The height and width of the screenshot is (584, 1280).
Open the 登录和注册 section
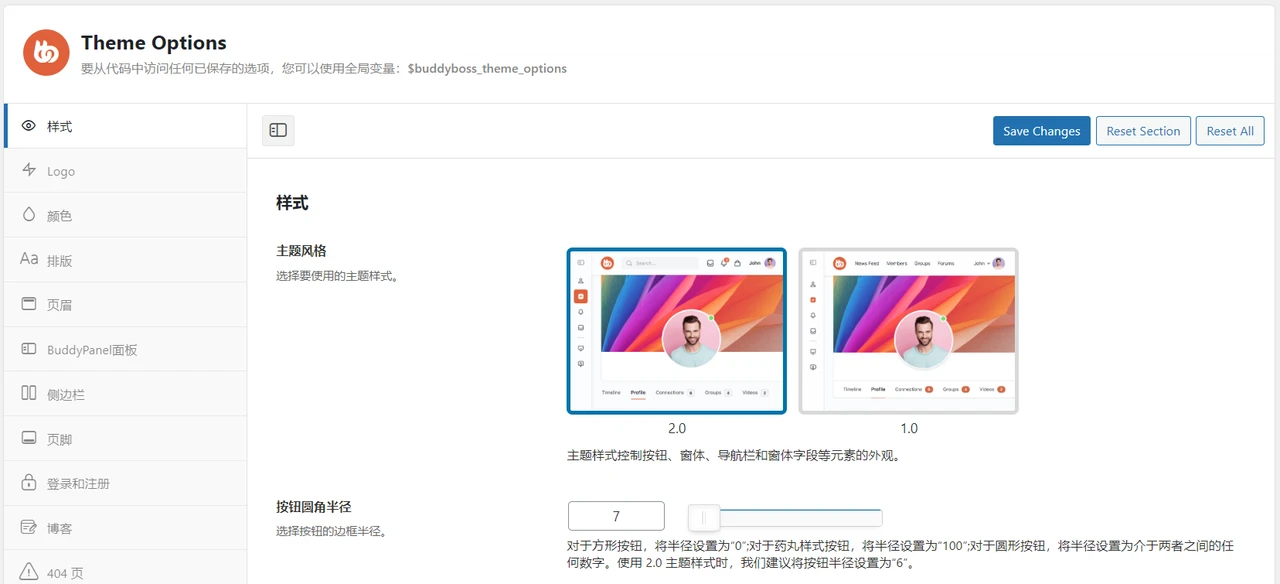click(125, 483)
